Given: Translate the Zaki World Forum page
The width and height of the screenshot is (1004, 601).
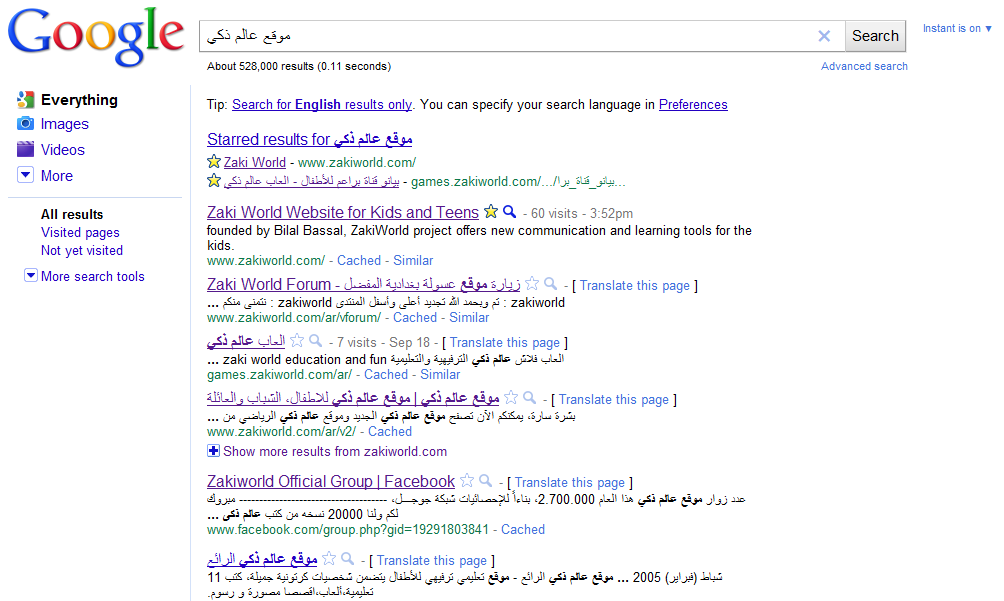Looking at the screenshot, I should 635,285.
